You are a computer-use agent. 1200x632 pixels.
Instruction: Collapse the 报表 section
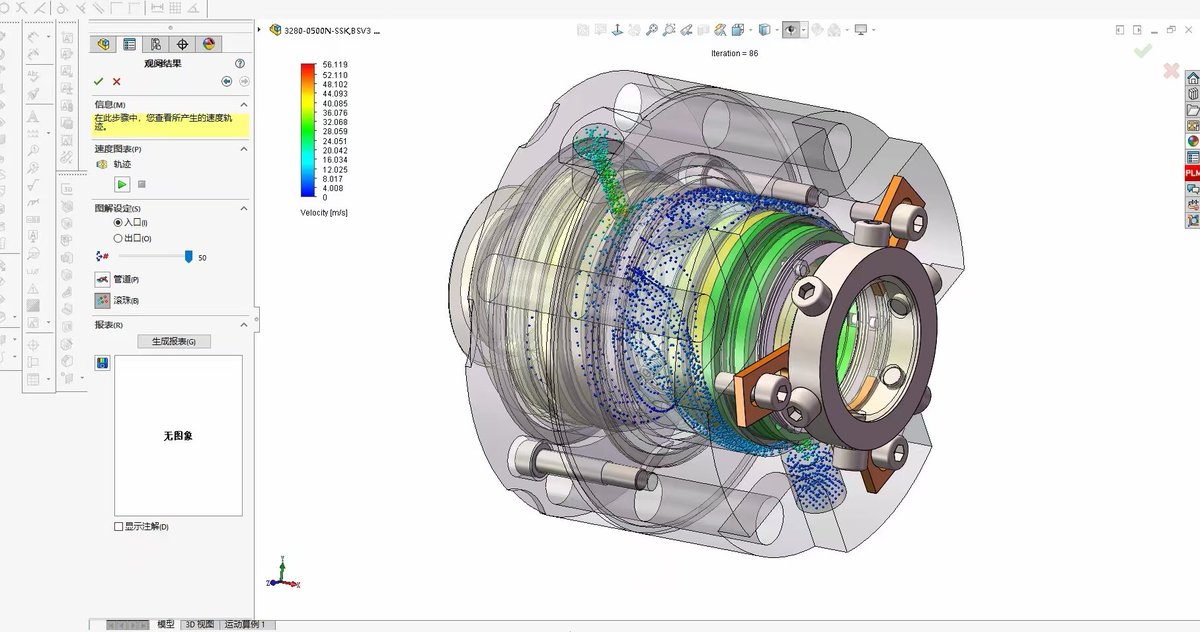click(243, 325)
